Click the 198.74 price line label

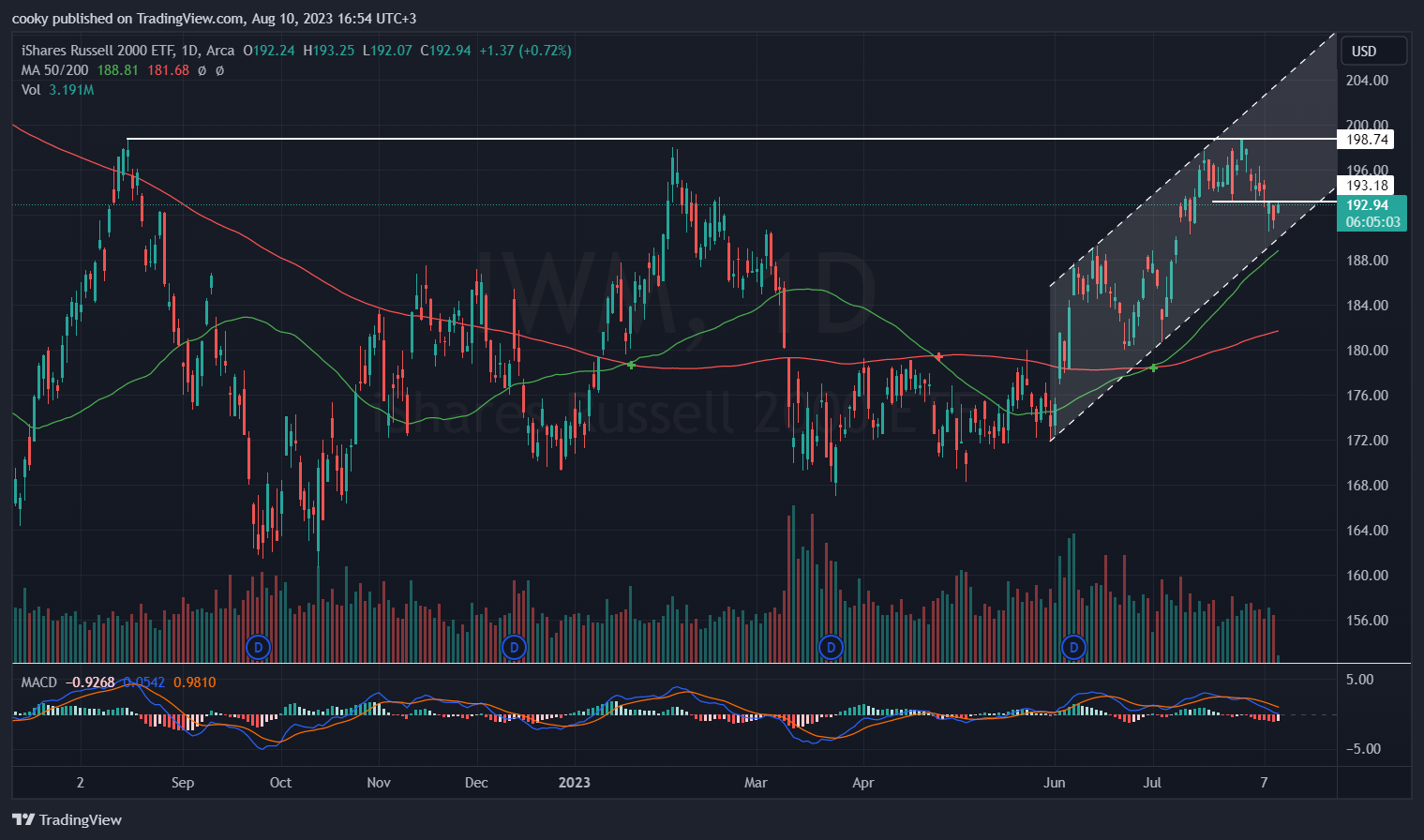(x=1367, y=140)
